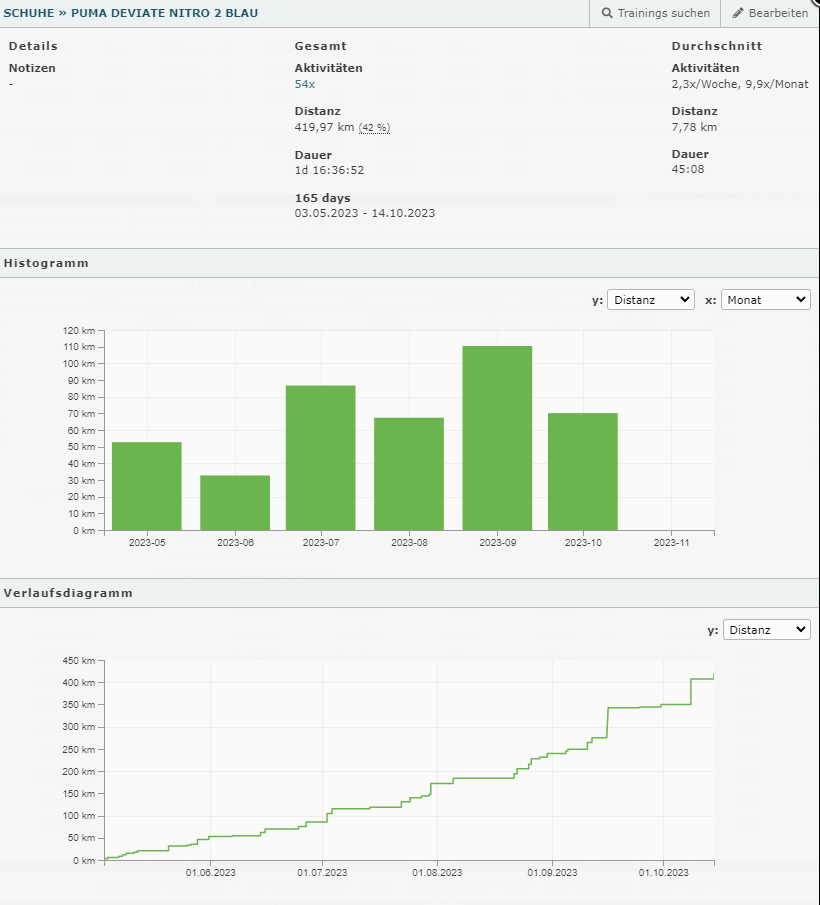
Task: Open the Verlaufsdiagramm y-axis Distanz dropdown
Action: point(766,629)
